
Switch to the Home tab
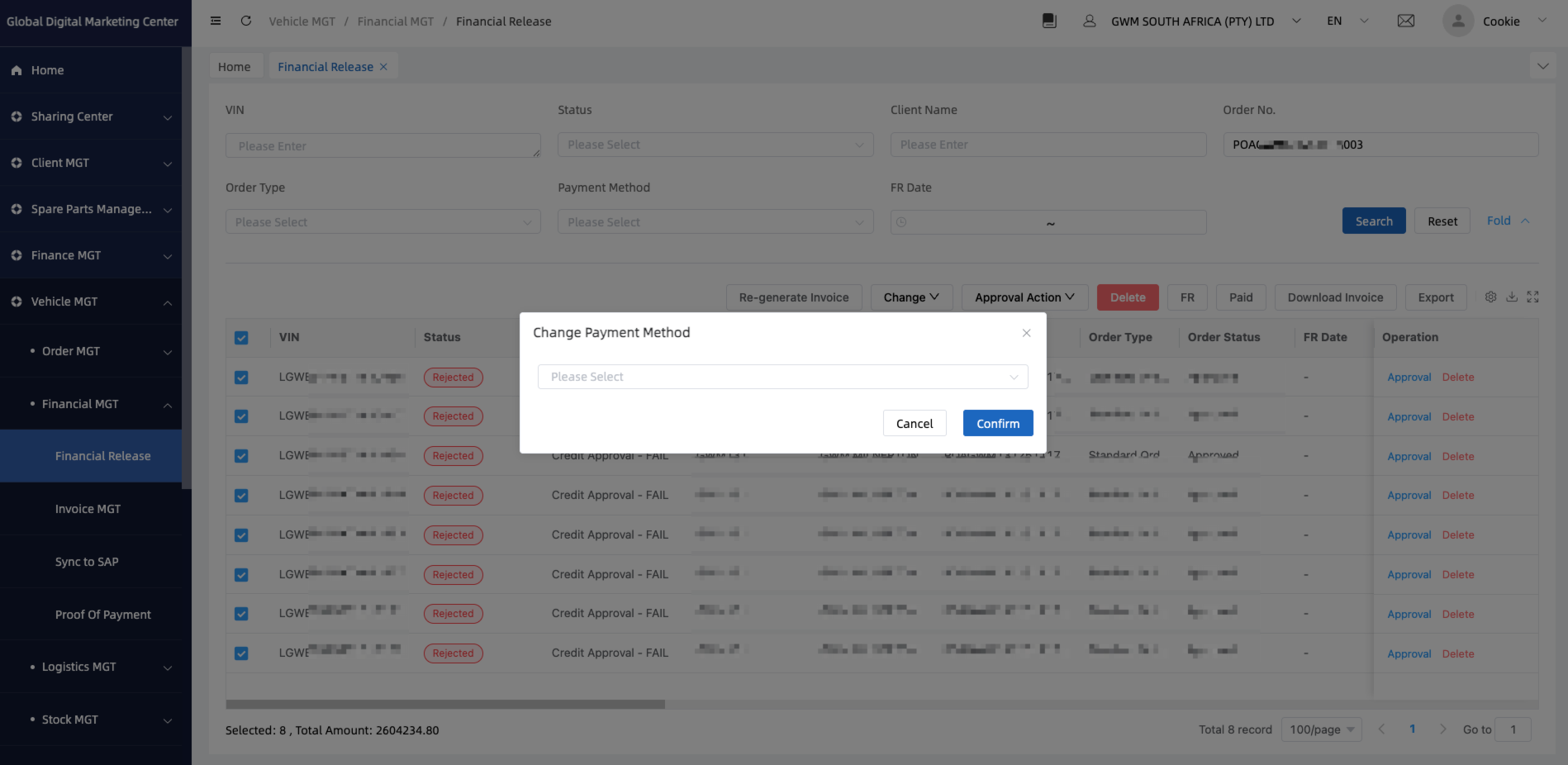coord(235,67)
